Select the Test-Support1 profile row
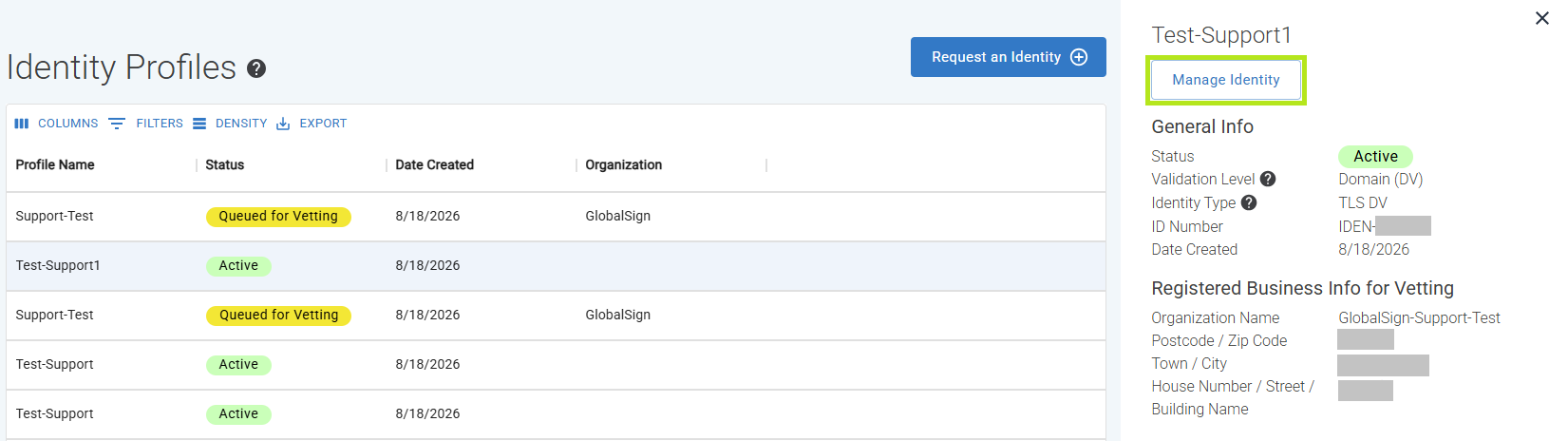Viewport: 1568px width, 441px height. [556, 266]
